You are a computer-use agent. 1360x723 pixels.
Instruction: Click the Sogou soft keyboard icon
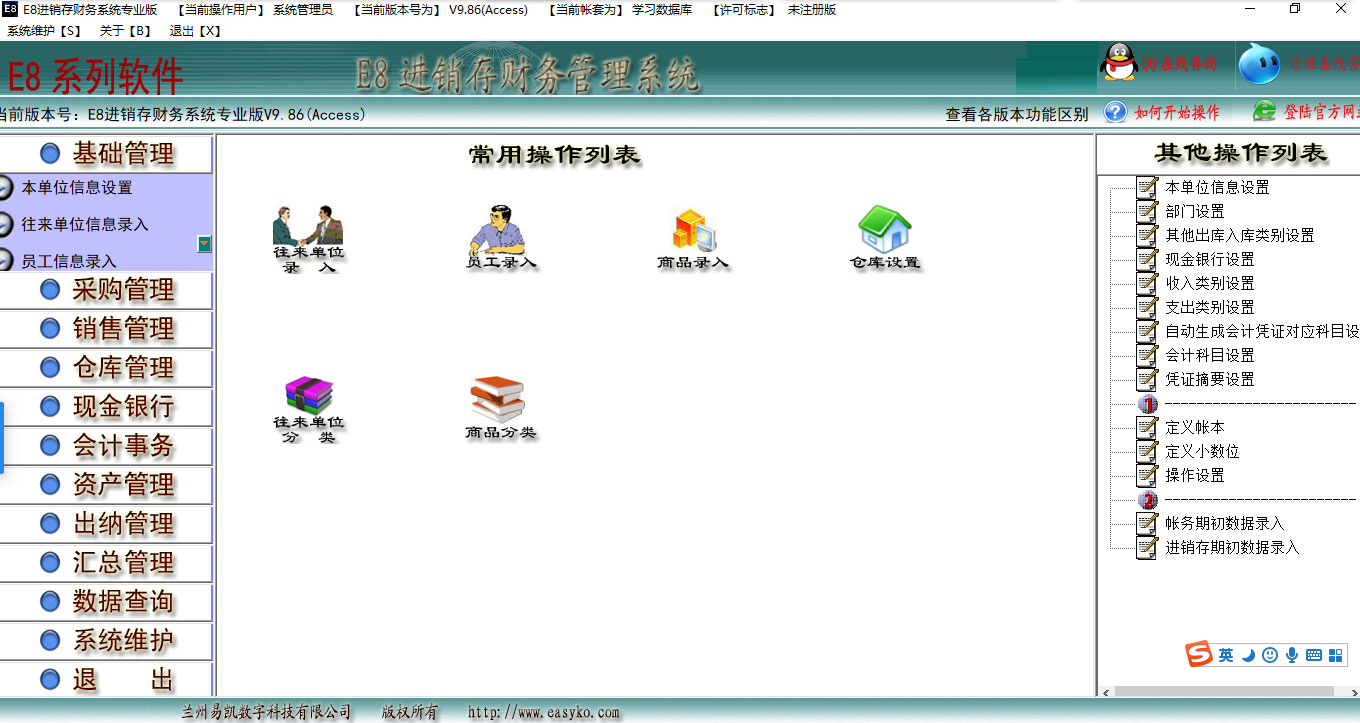click(1314, 655)
